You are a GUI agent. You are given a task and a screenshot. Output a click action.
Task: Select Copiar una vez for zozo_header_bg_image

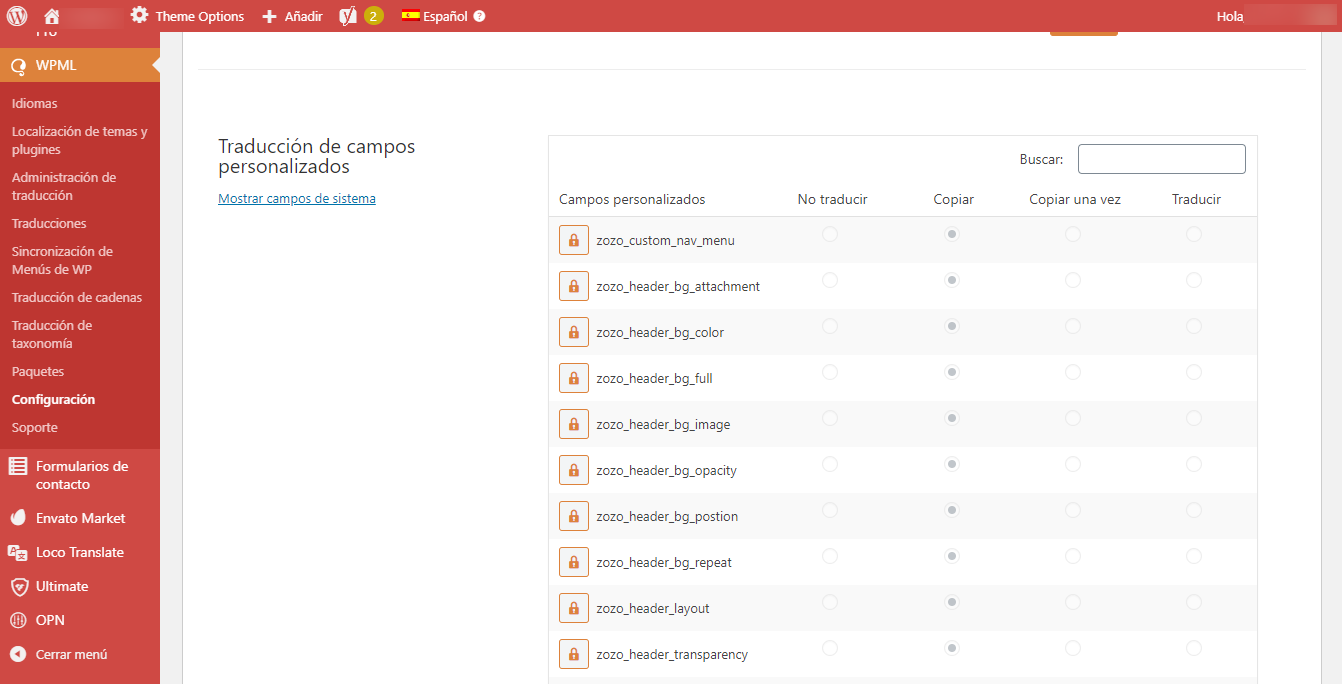click(x=1073, y=418)
